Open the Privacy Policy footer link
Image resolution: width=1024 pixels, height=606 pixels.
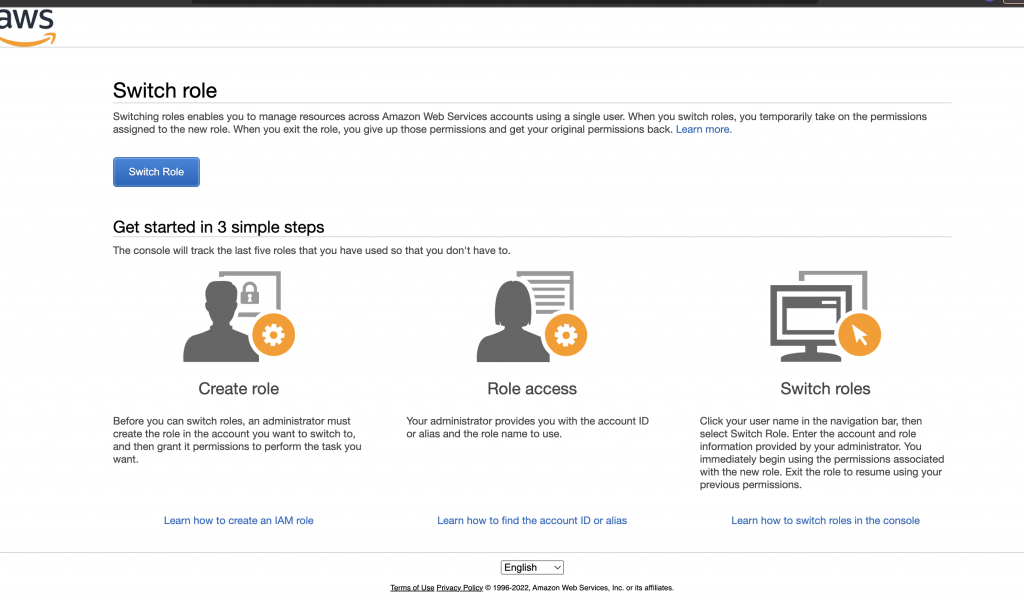(459, 588)
